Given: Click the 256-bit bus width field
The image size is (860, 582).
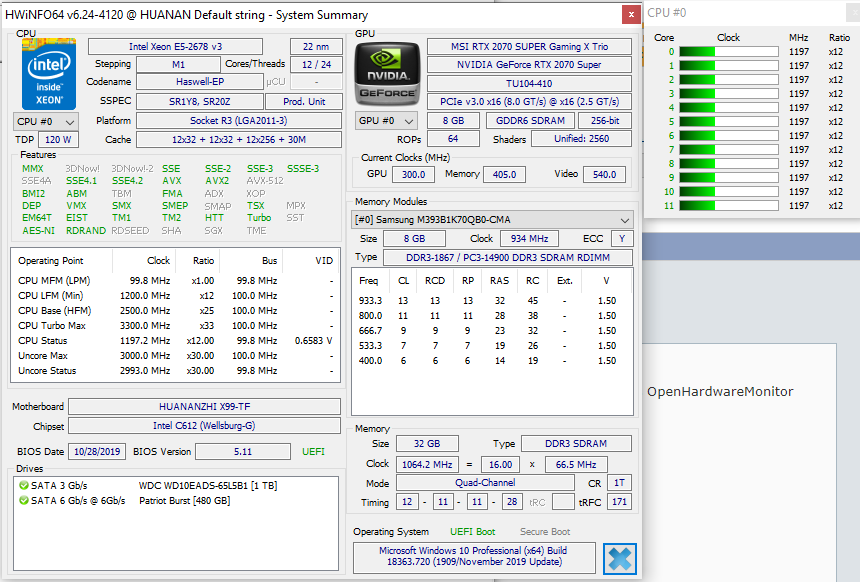Looking at the screenshot, I should [x=605, y=121].
